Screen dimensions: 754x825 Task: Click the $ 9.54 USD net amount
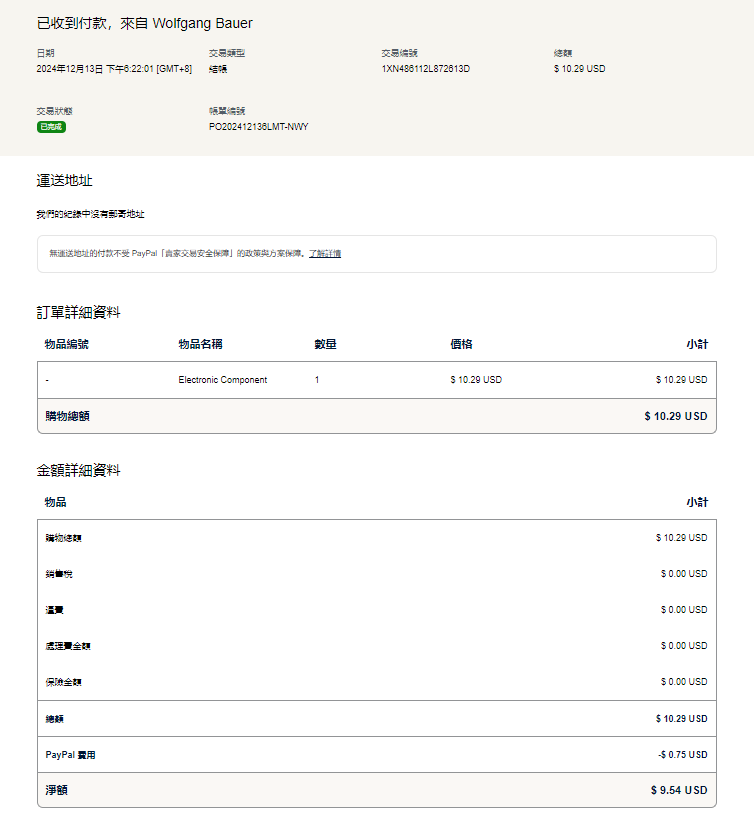[678, 790]
